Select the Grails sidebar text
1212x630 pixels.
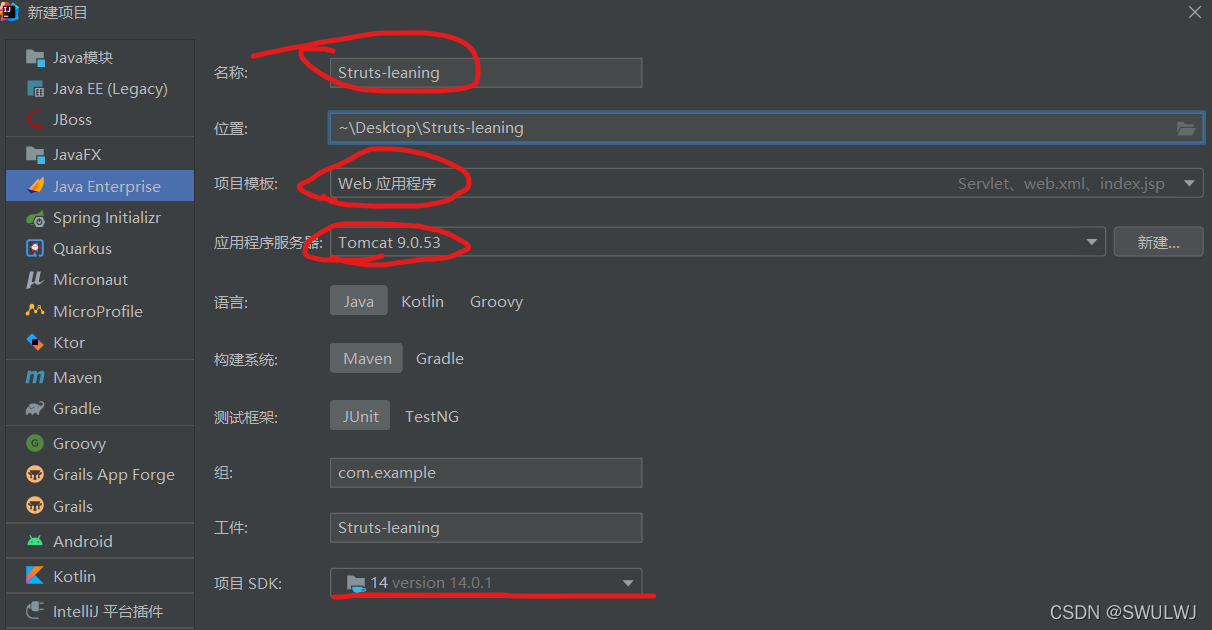[x=73, y=506]
